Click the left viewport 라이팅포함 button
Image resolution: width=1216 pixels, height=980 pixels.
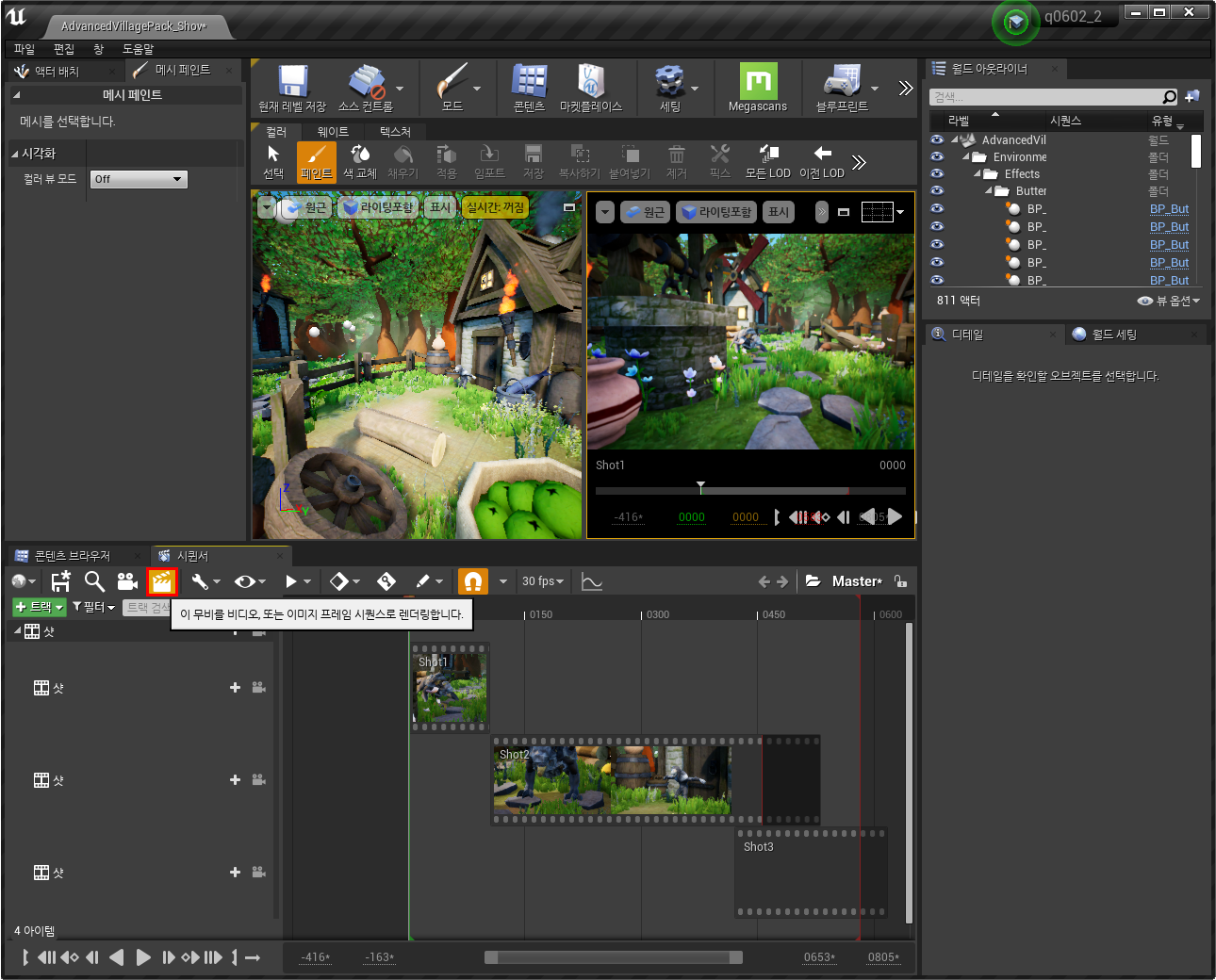click(378, 207)
